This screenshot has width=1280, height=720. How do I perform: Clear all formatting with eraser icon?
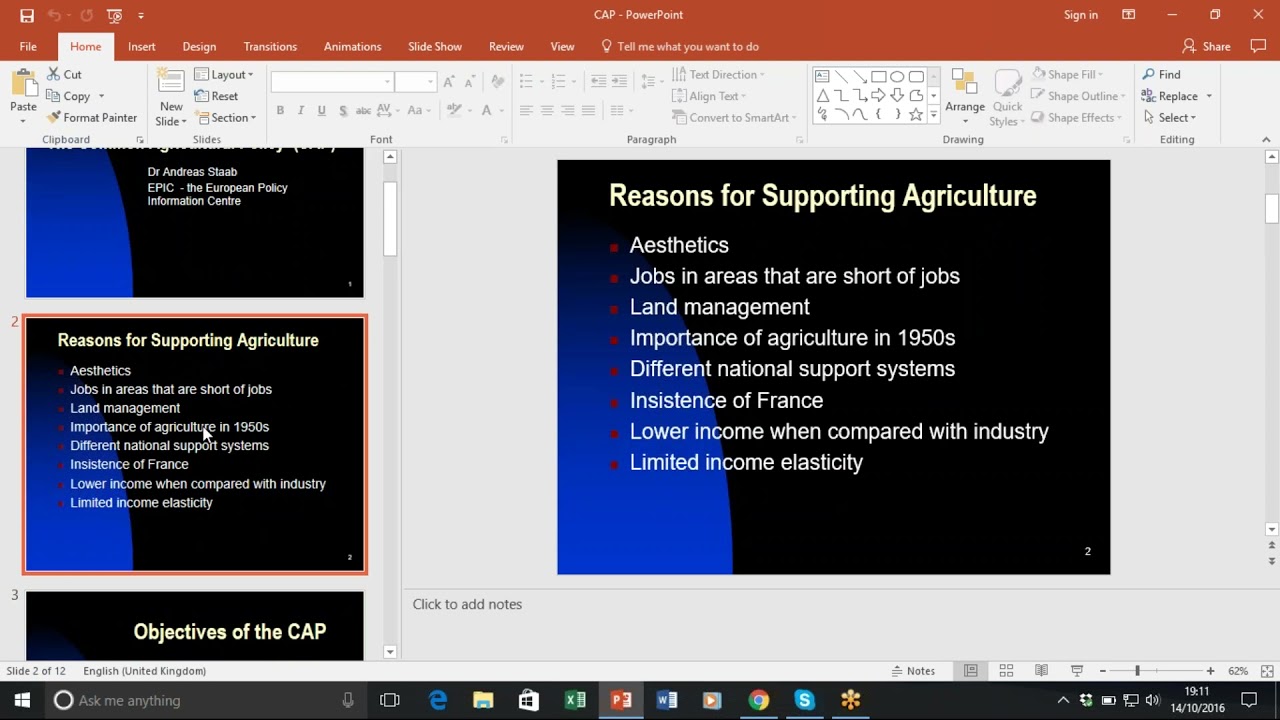click(x=498, y=81)
